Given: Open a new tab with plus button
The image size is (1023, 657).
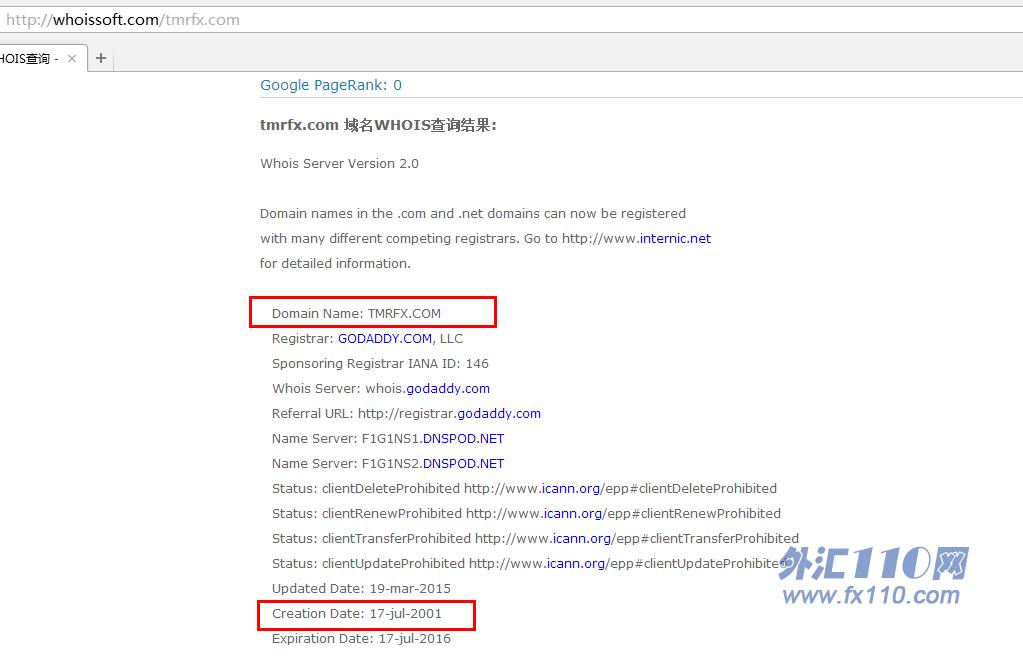Looking at the screenshot, I should click(x=100, y=58).
